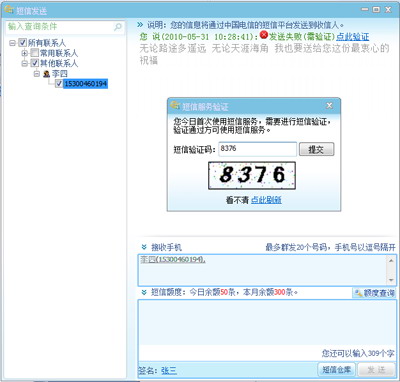Expand the 常用联系人 tree node
The height and width of the screenshot is (382, 400).
pos(24,53)
